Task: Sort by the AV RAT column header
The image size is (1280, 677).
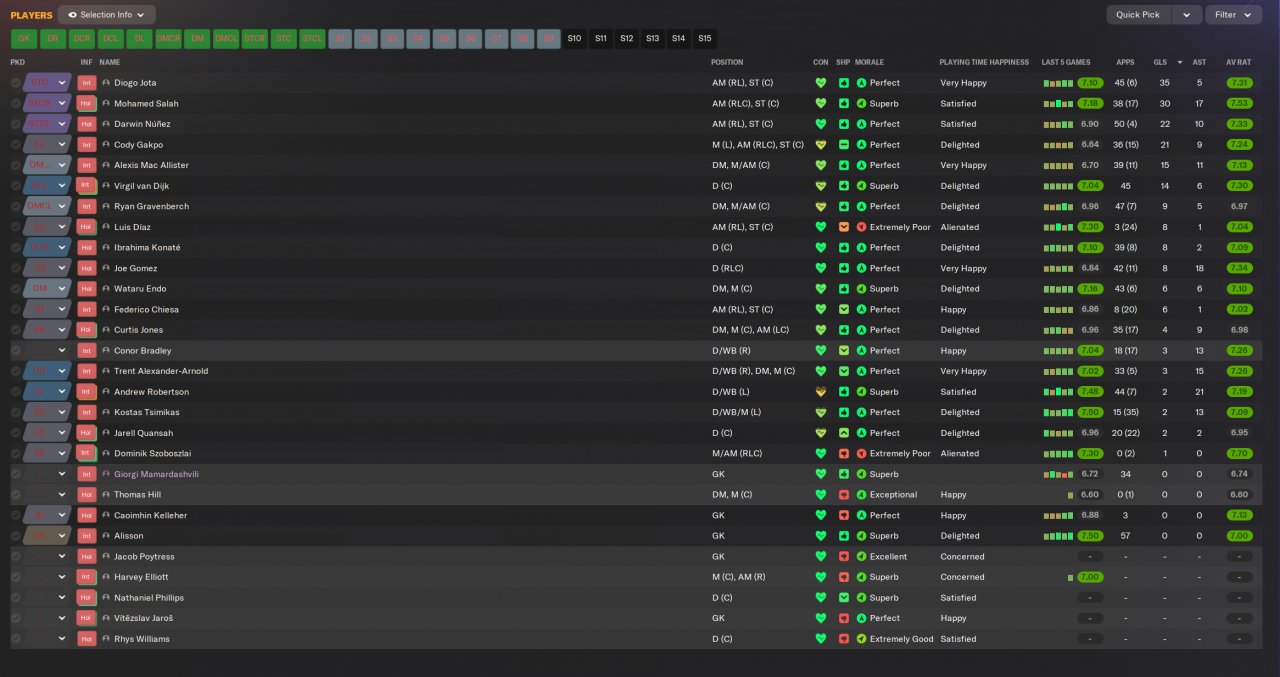Action: click(x=1238, y=62)
